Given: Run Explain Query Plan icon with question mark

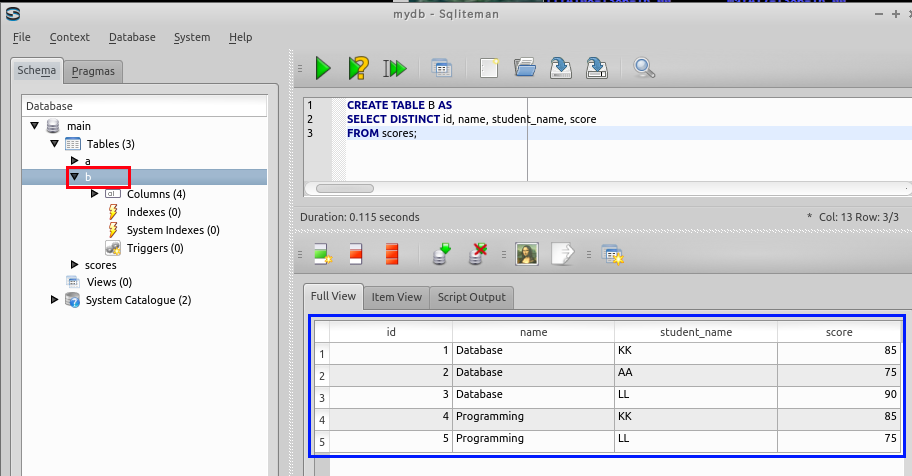Looking at the screenshot, I should click(x=358, y=68).
